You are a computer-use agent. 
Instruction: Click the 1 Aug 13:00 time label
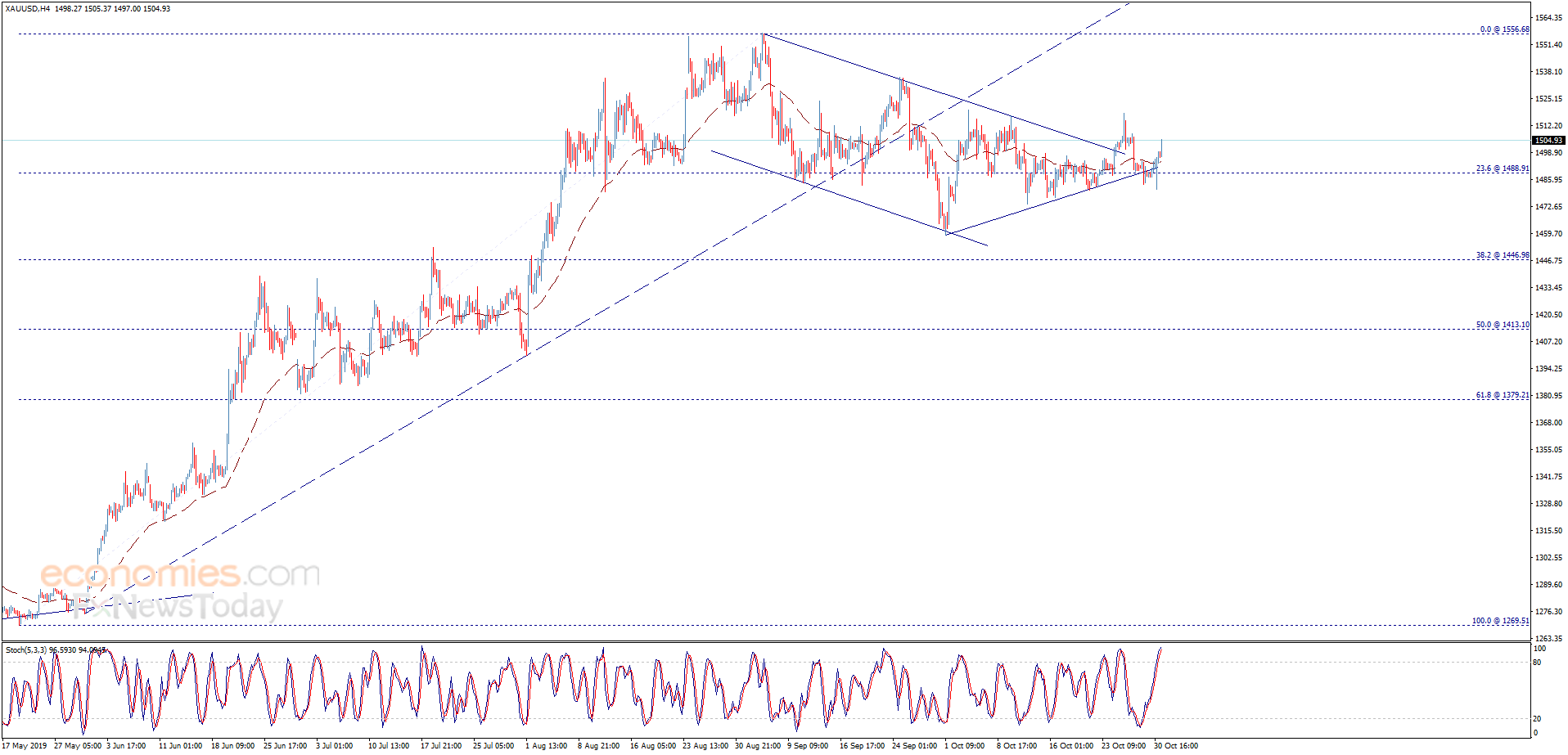(x=546, y=746)
